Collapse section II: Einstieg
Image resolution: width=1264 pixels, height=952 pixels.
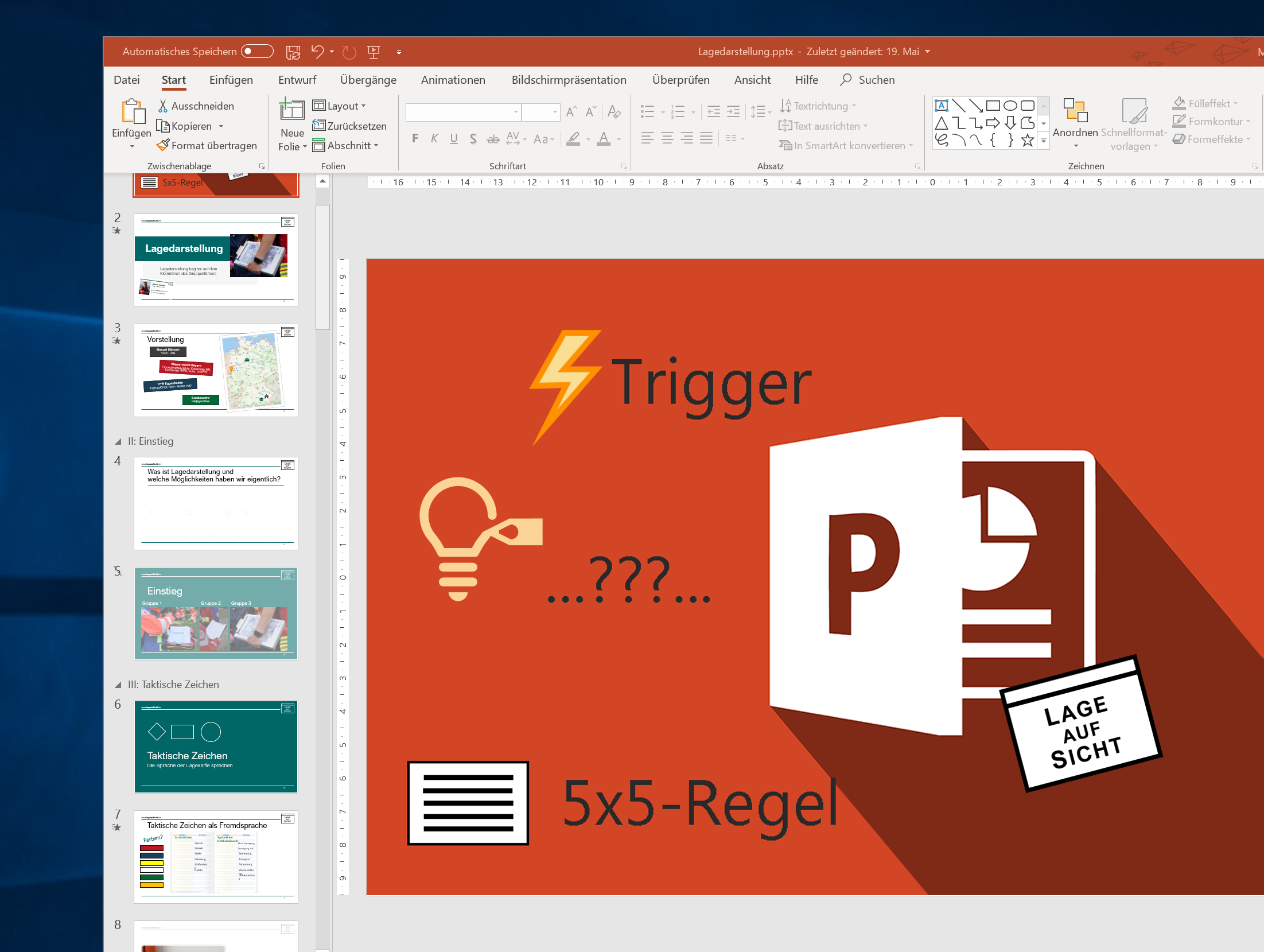click(118, 442)
